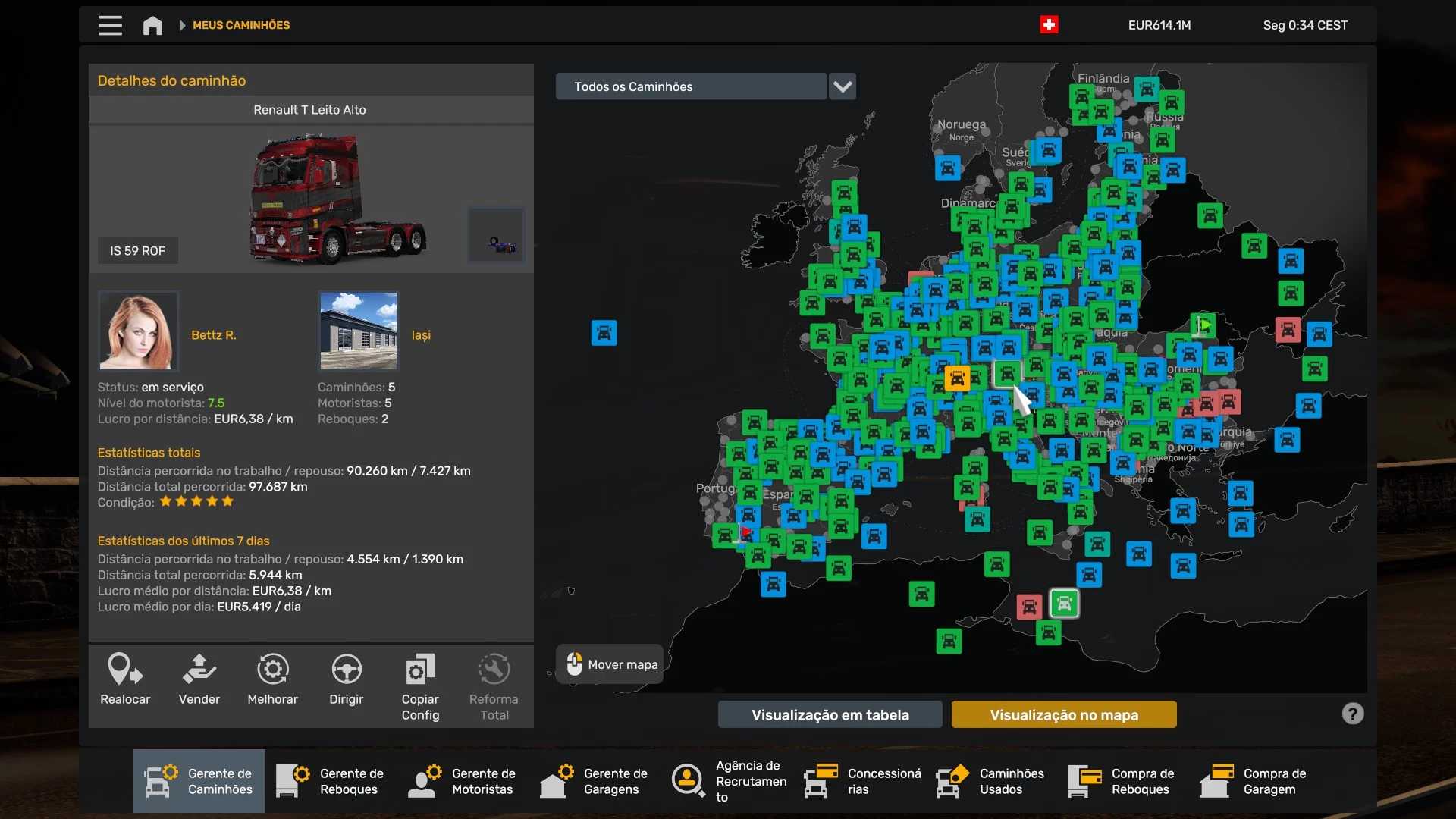
Task: Switch to Visualização em tabela
Action: 830,714
